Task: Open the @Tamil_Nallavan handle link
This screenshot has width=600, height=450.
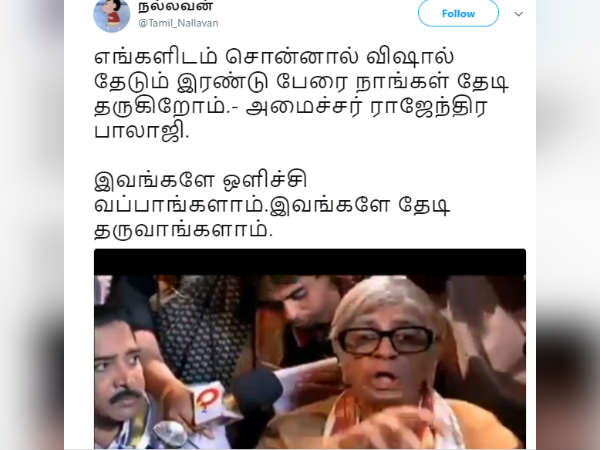Action: pyautogui.click(x=178, y=23)
